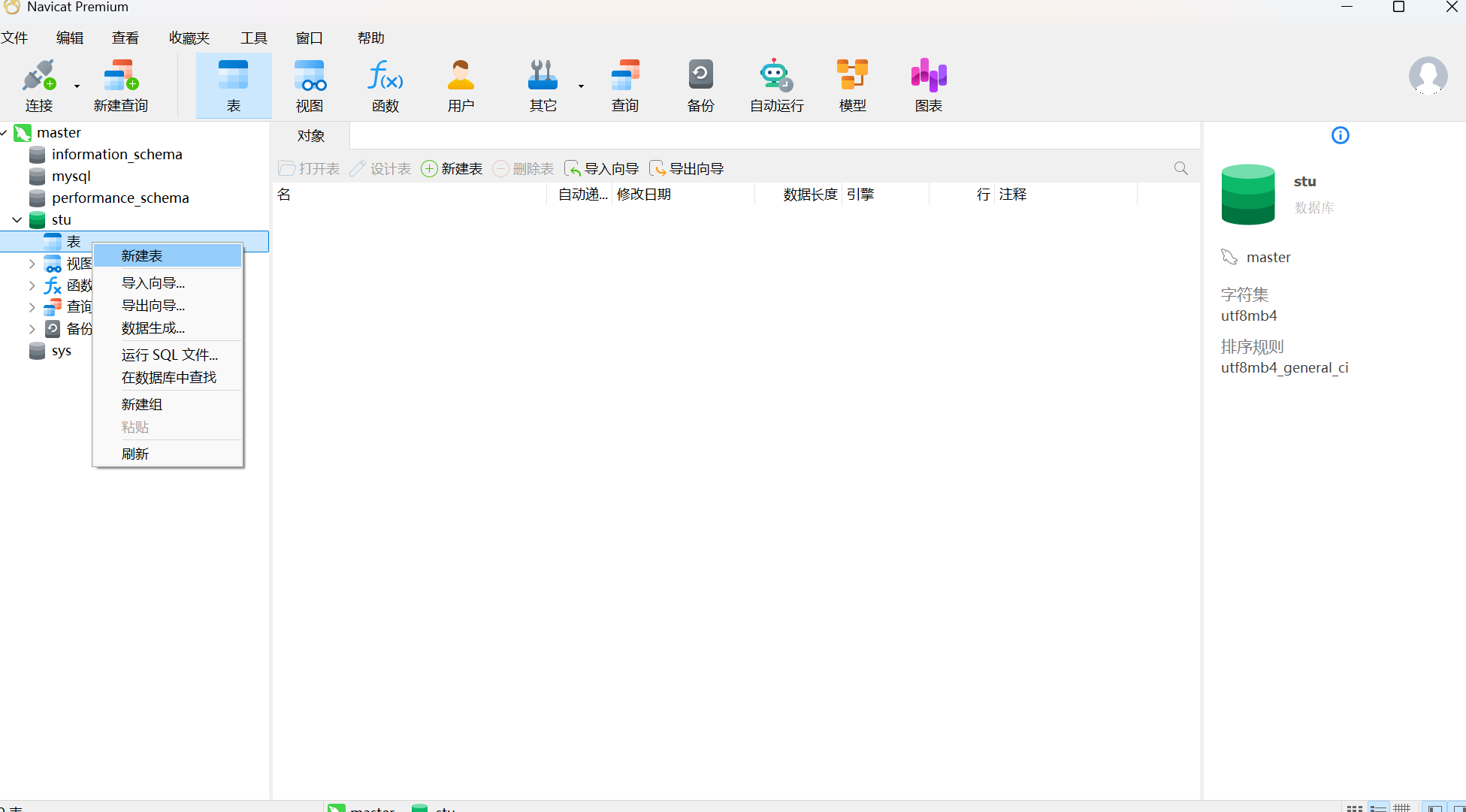Select 新建表 in the context menu

142,256
